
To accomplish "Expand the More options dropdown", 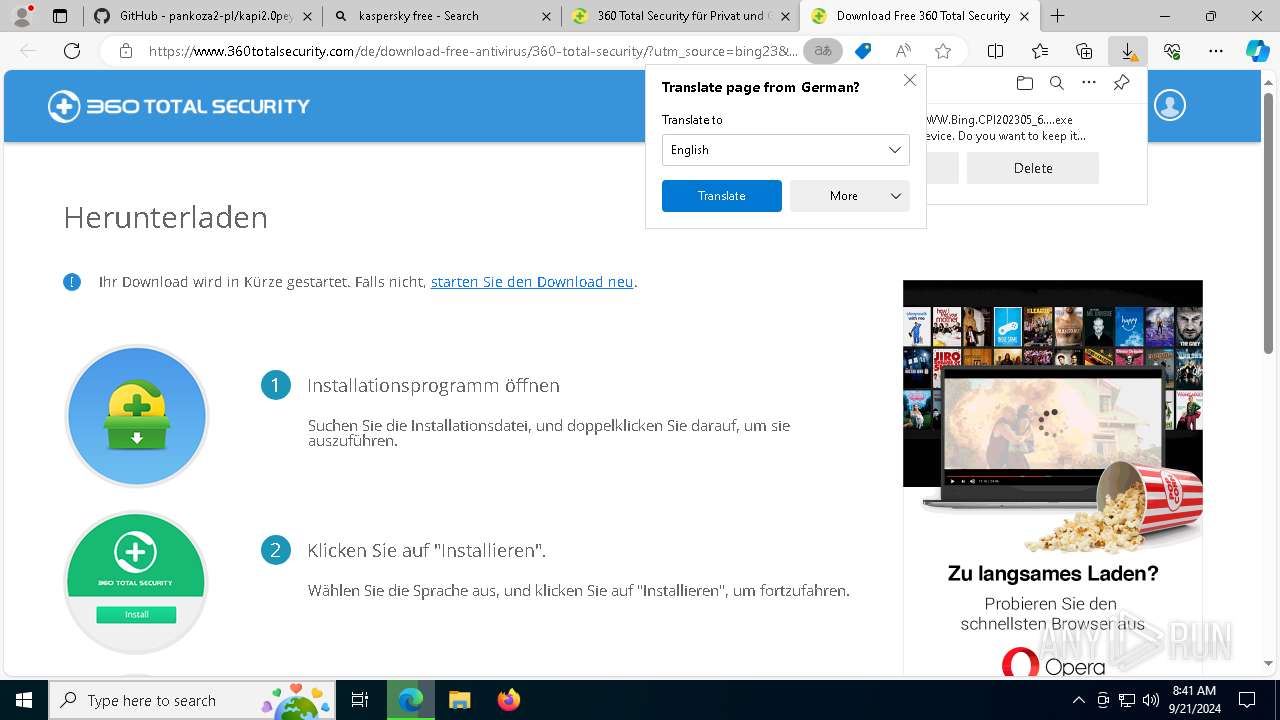I will click(x=850, y=196).
